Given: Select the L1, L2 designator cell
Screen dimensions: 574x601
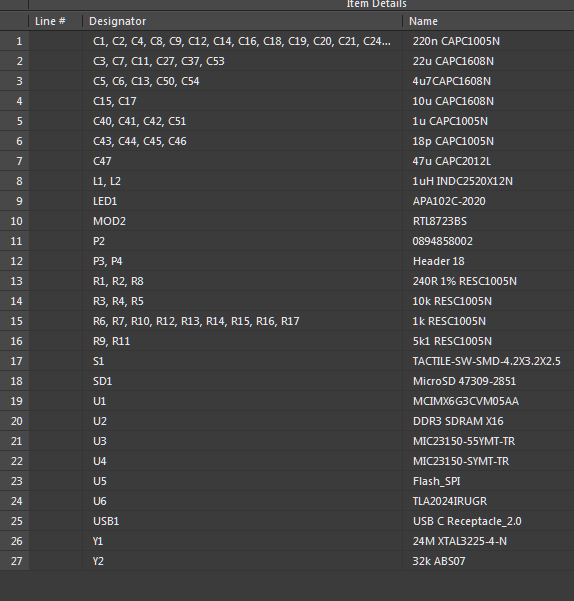Looking at the screenshot, I should coord(243,181).
